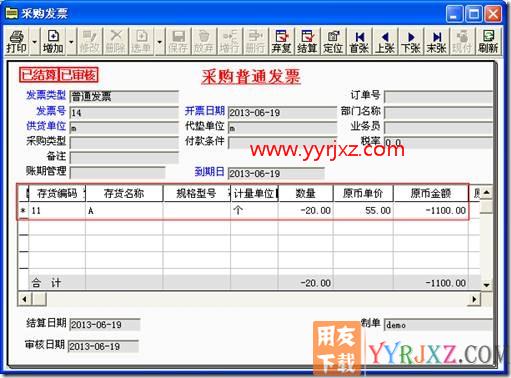Minimize the 采购发票 window

(x=454, y=14)
